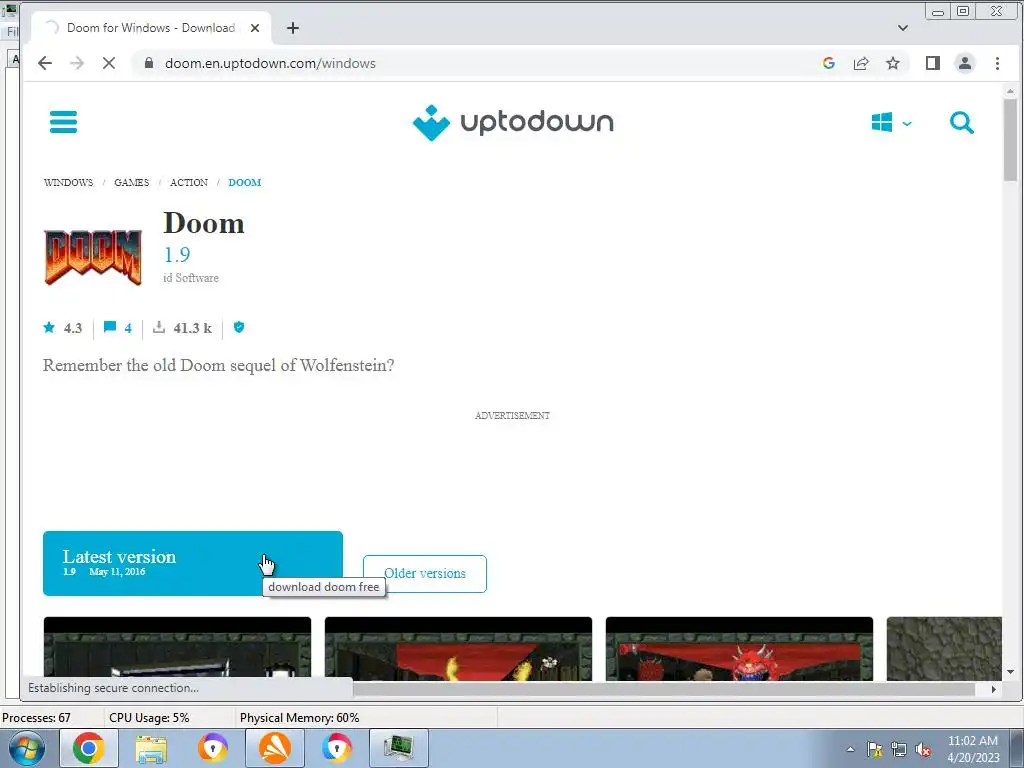Stop loading the page
Image resolution: width=1024 pixels, height=768 pixels.
(x=109, y=63)
